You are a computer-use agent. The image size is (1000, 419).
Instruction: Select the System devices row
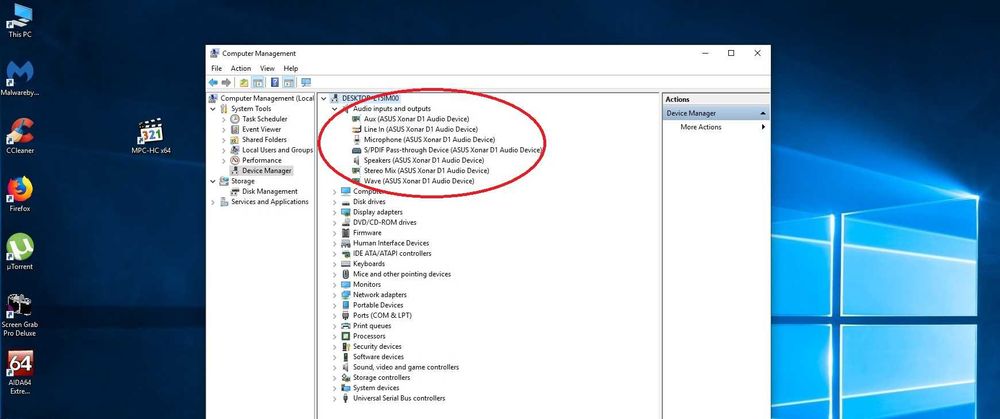click(x=376, y=388)
